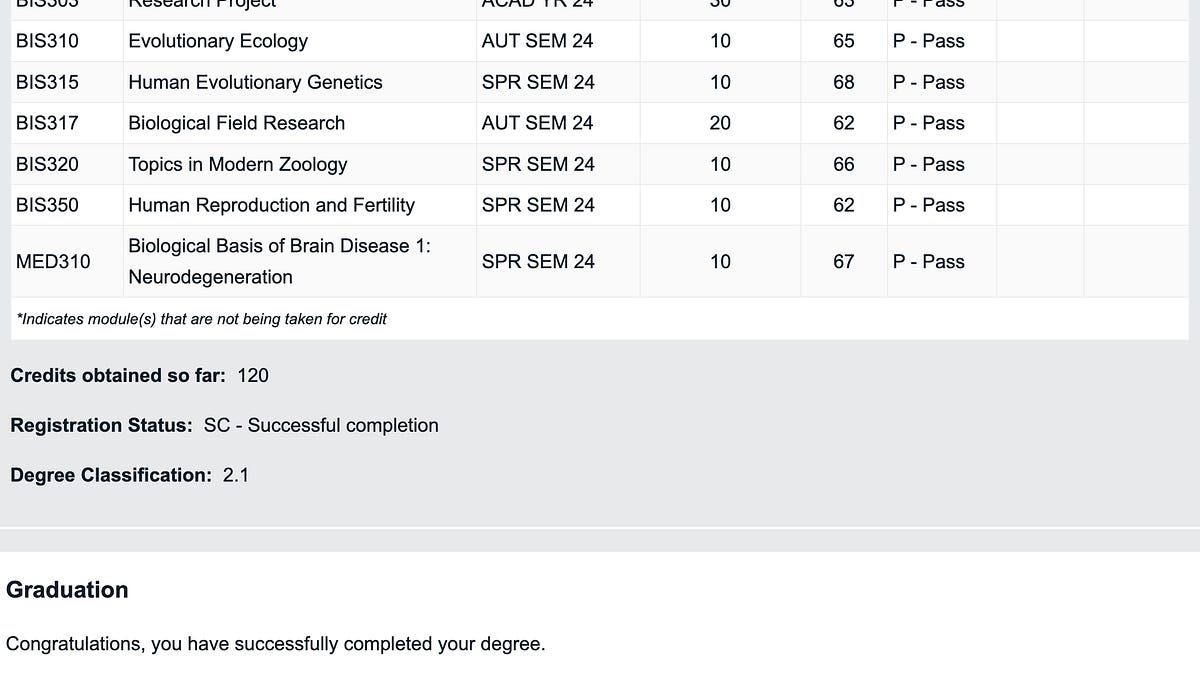The height and width of the screenshot is (675, 1200).
Task: Click Registration Status Successful completion text
Action: [x=321, y=425]
